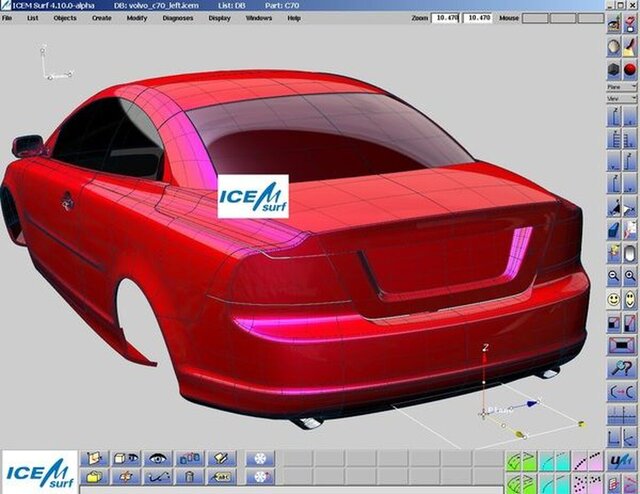Click the blue cube solid icon
This screenshot has height=494, width=640.
point(613,230)
